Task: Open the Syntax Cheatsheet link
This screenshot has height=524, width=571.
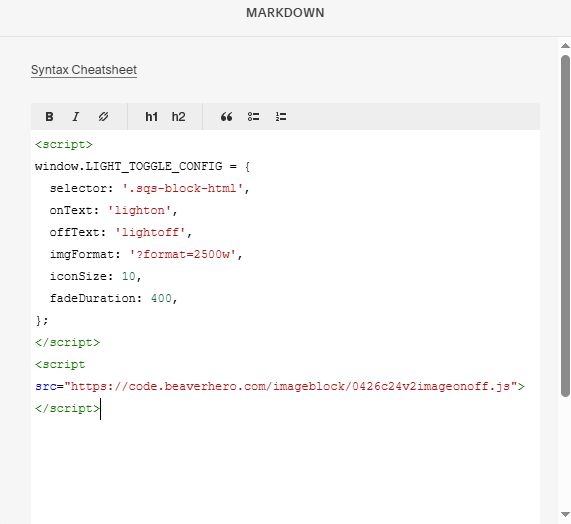Action: tap(84, 70)
